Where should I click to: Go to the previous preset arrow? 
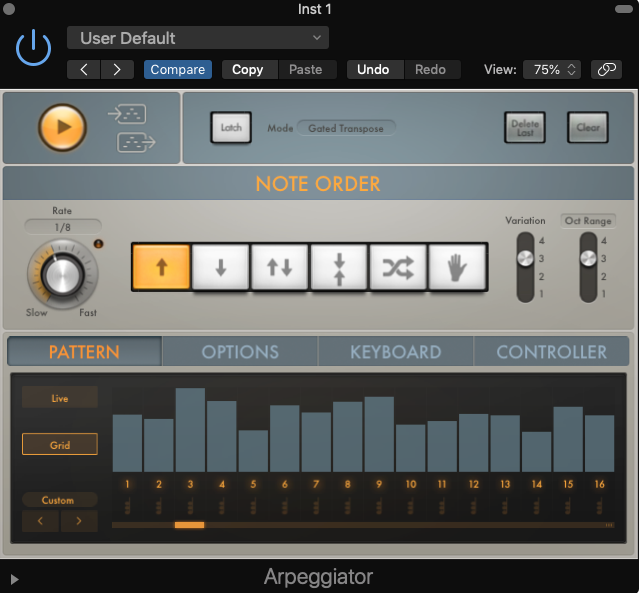[84, 70]
